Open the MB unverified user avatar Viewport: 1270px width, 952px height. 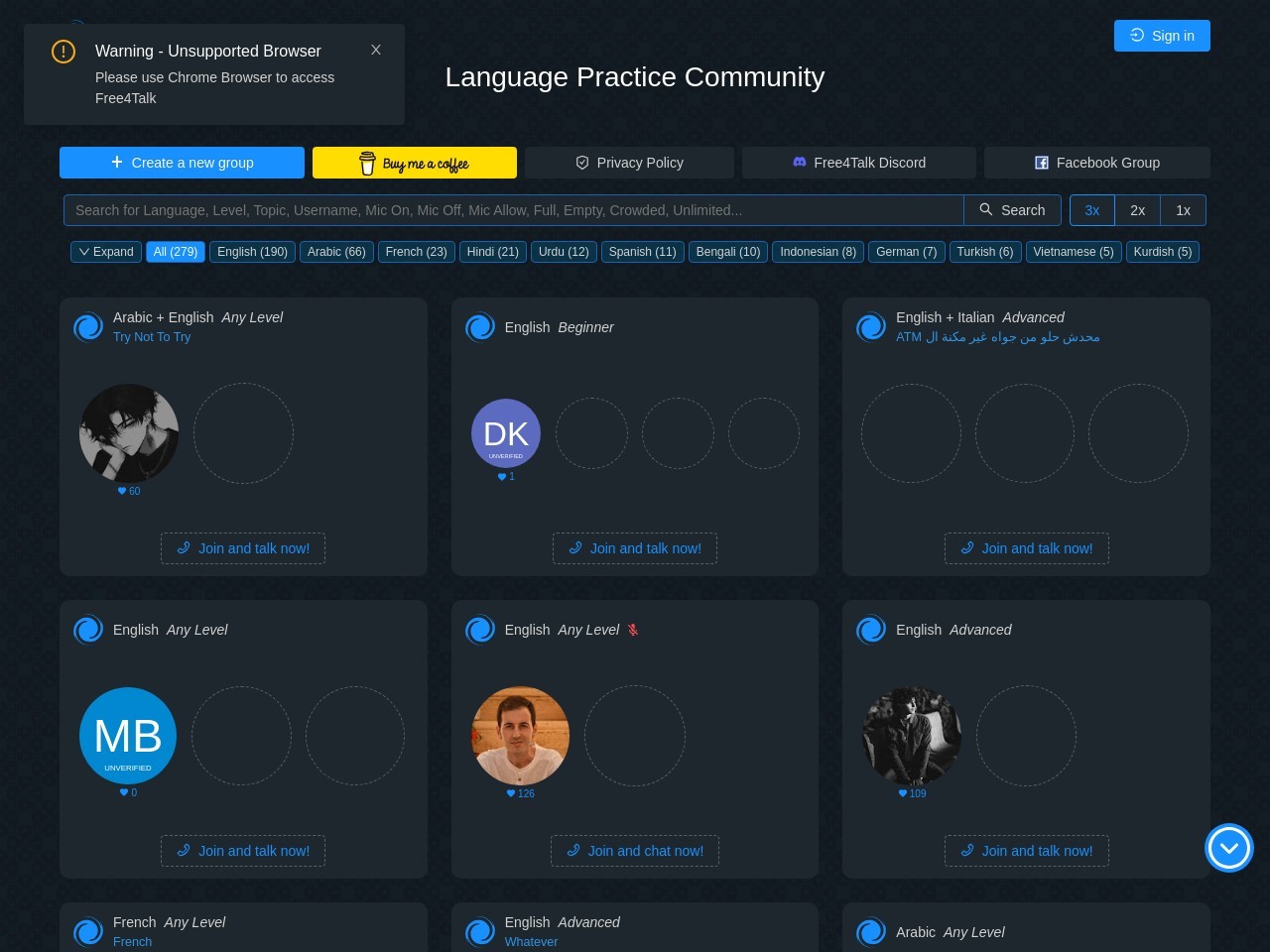pos(128,736)
